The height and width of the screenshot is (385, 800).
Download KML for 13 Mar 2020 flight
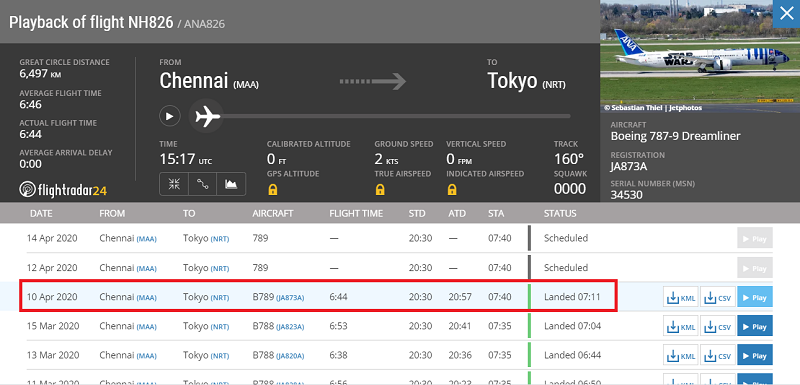coord(681,355)
